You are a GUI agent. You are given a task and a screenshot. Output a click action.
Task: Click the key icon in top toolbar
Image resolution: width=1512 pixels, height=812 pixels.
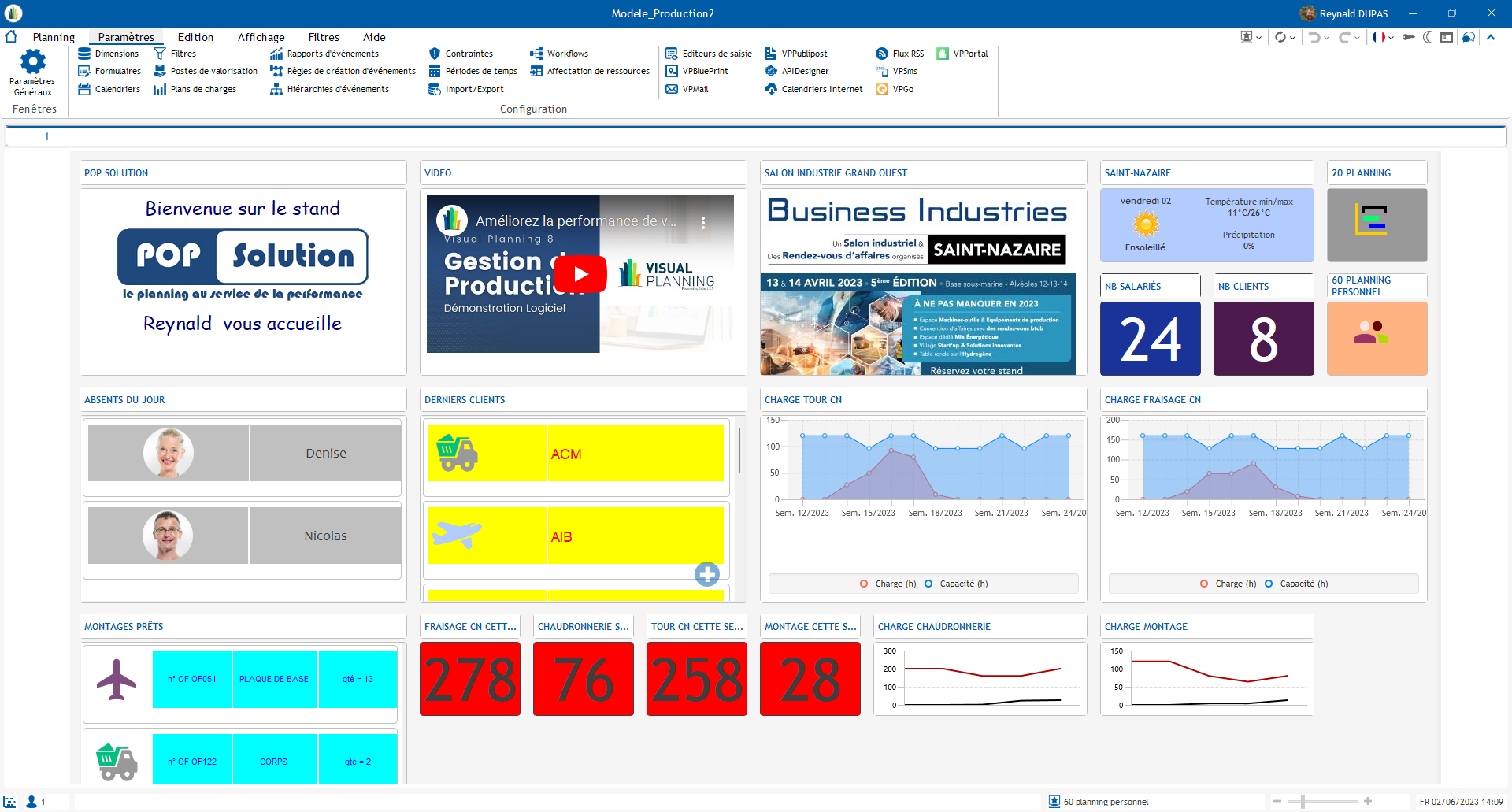coord(1408,37)
